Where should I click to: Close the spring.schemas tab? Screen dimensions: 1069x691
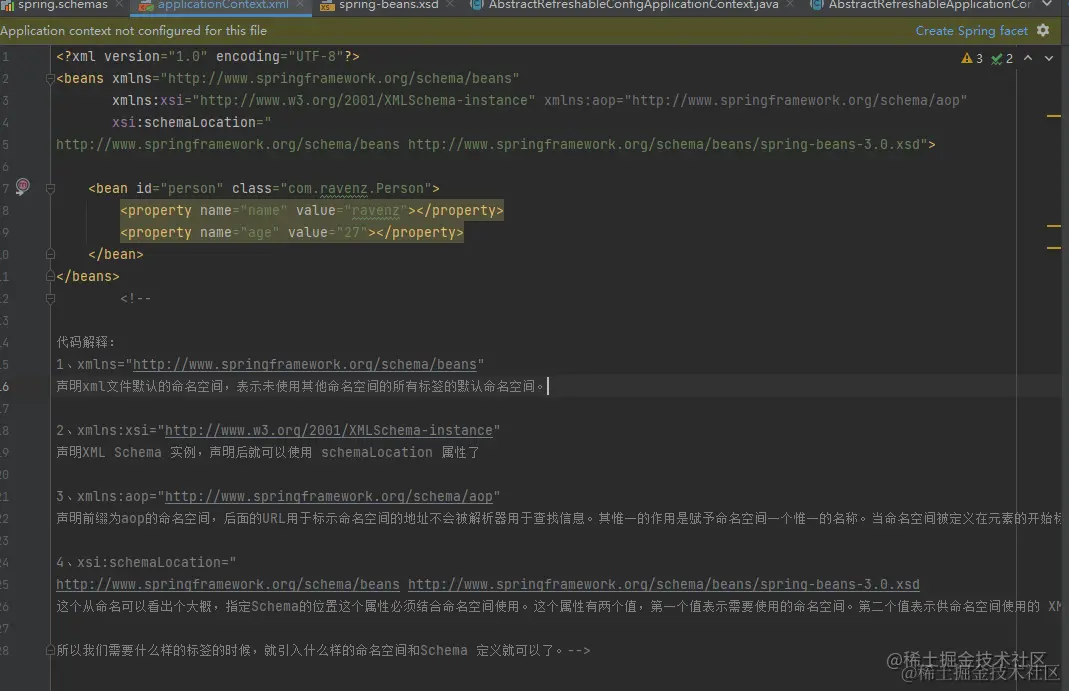coord(119,4)
